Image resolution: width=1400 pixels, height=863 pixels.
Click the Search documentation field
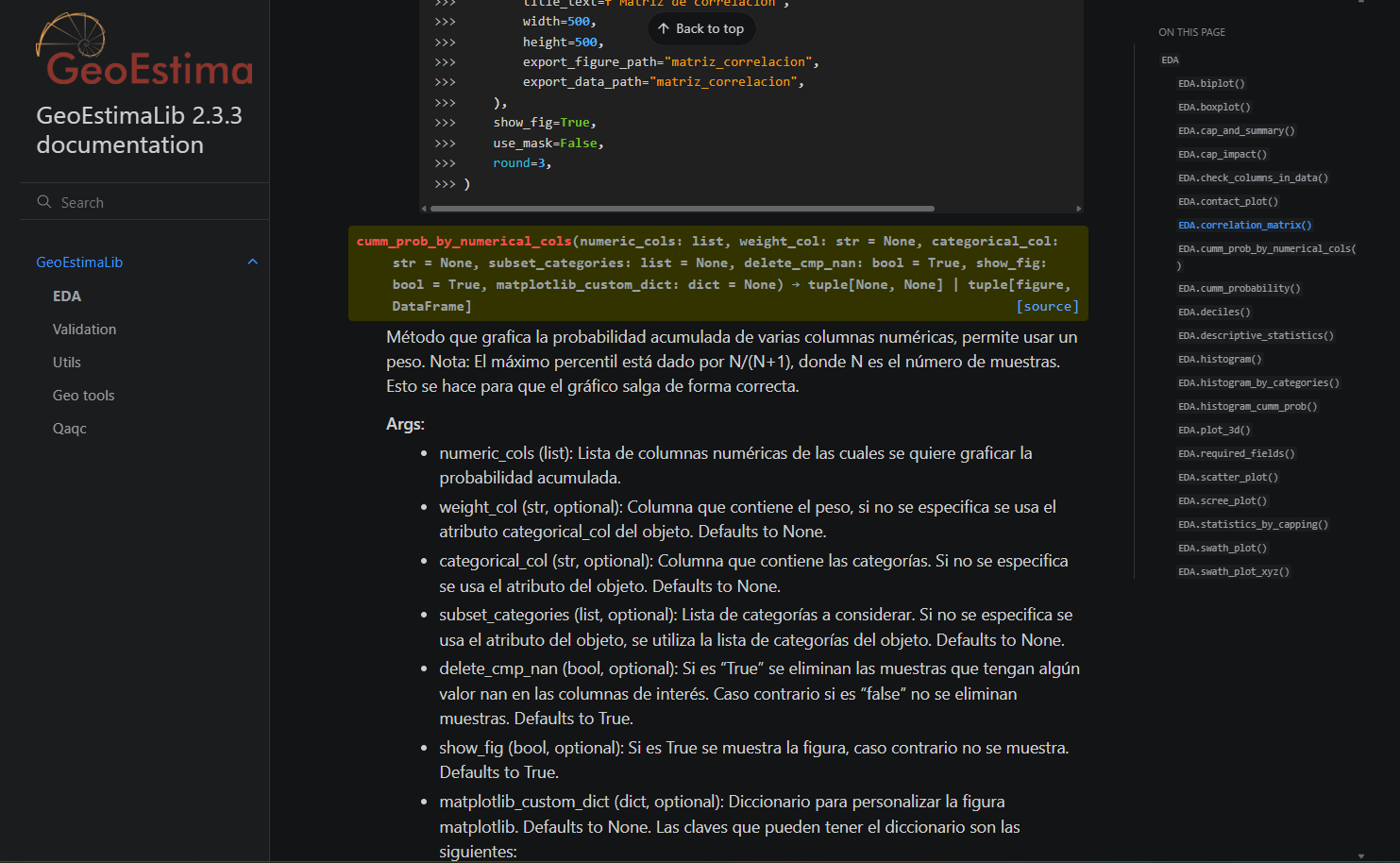[x=144, y=202]
